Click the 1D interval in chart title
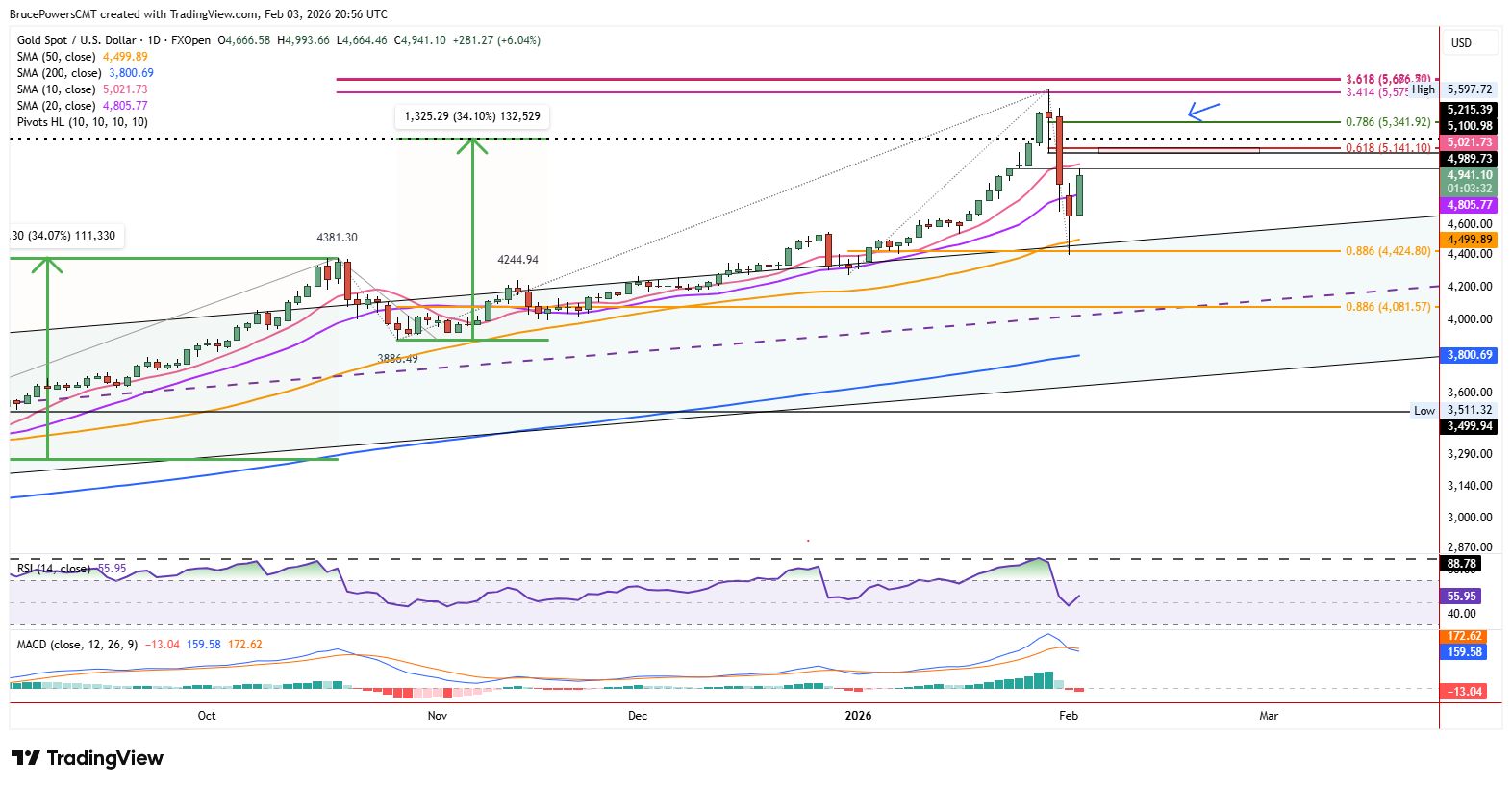The width and height of the screenshot is (1512, 787). pos(154,40)
